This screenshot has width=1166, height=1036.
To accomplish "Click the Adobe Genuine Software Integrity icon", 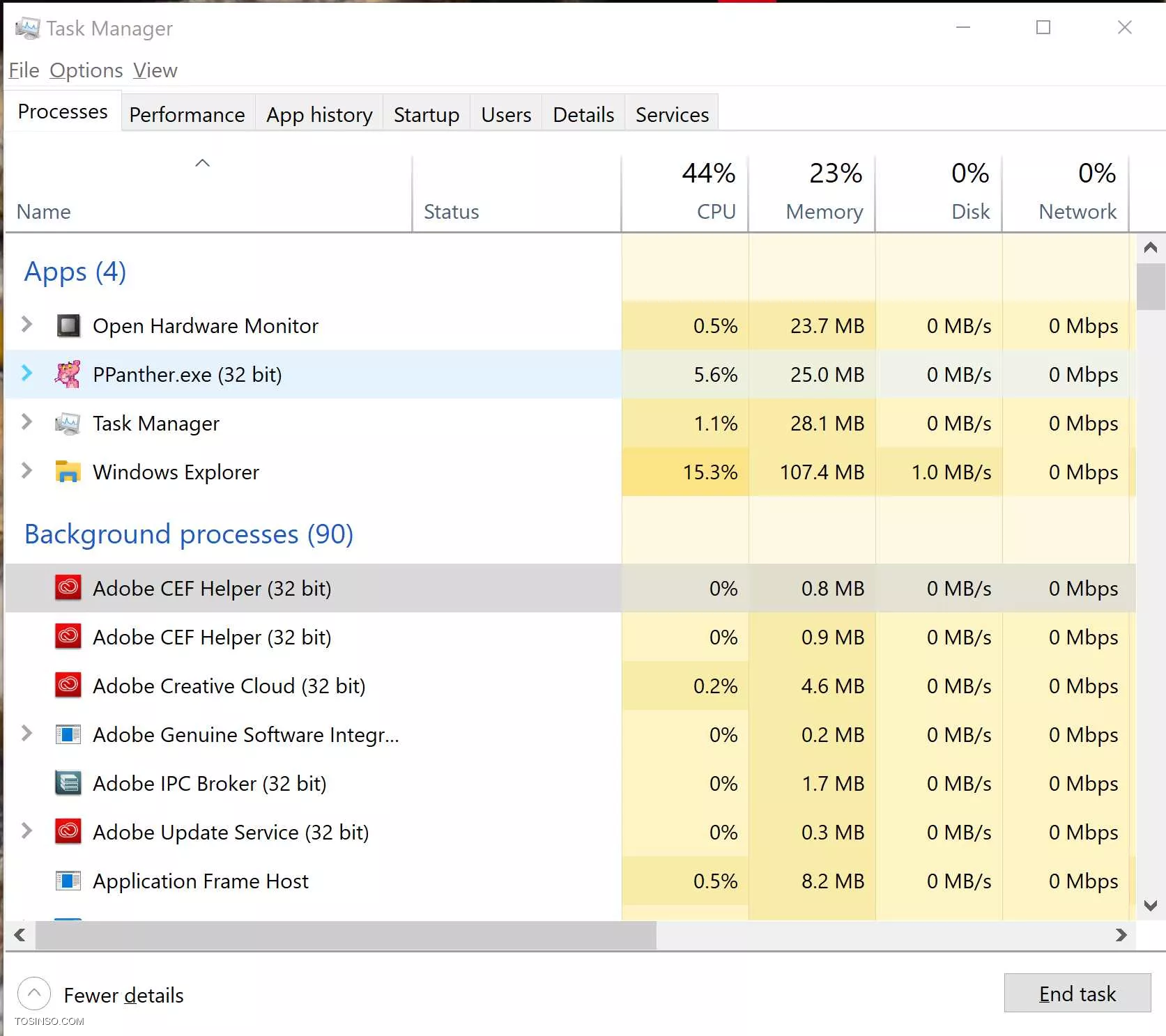I will (68, 734).
